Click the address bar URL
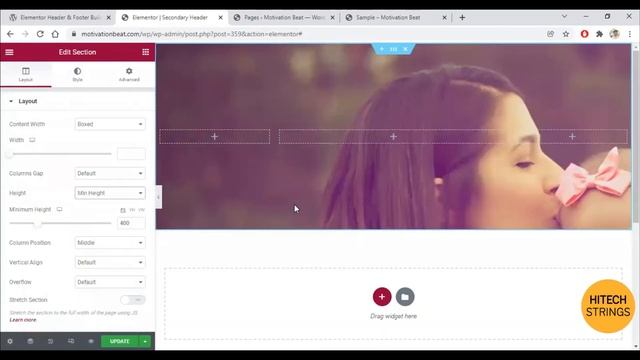Image resolution: width=640 pixels, height=360 pixels. (192, 34)
